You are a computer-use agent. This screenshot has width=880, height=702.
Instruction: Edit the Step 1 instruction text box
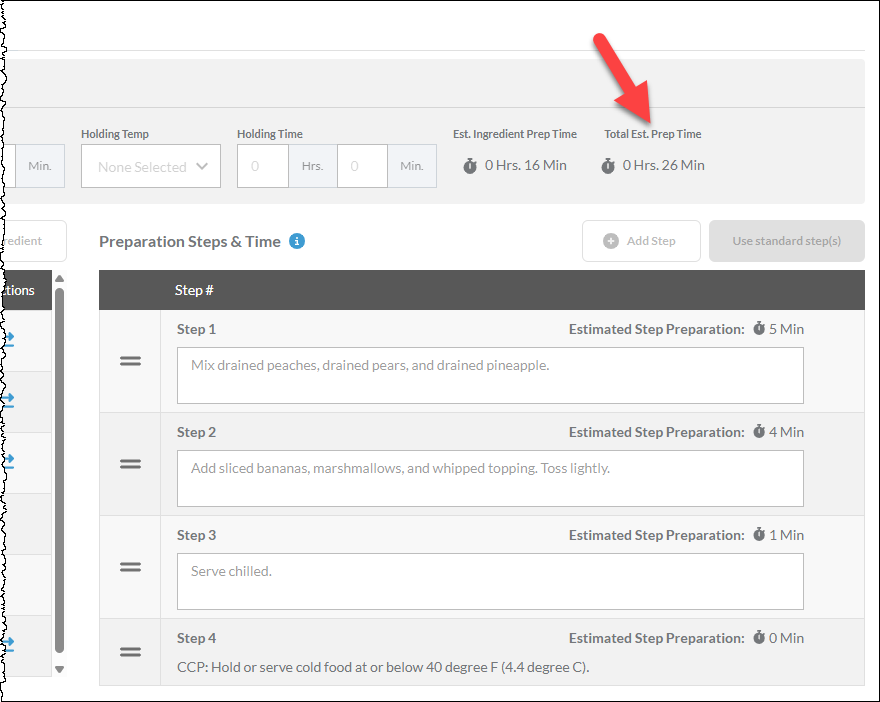[490, 375]
